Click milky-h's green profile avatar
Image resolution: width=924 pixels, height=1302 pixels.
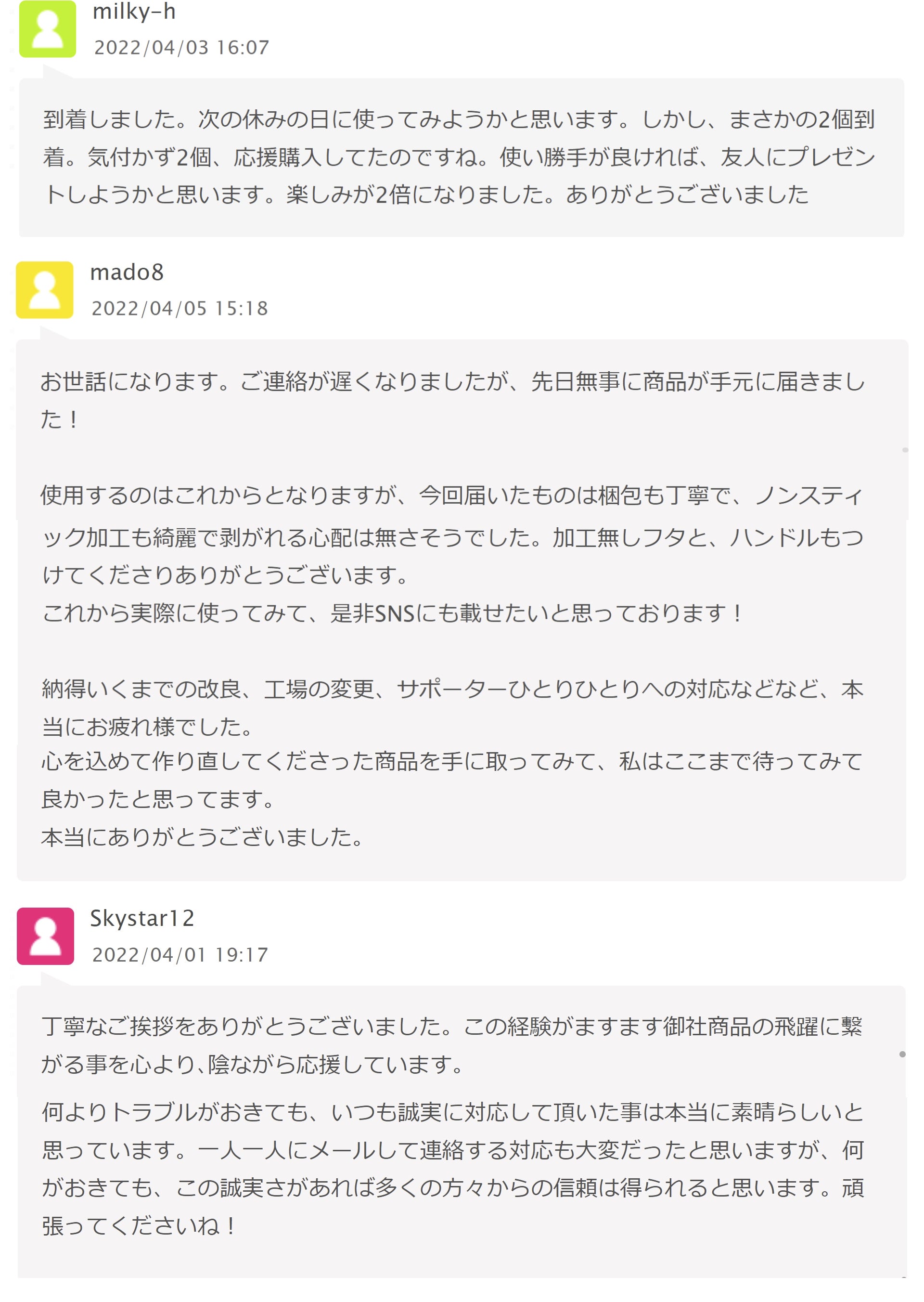[47, 29]
